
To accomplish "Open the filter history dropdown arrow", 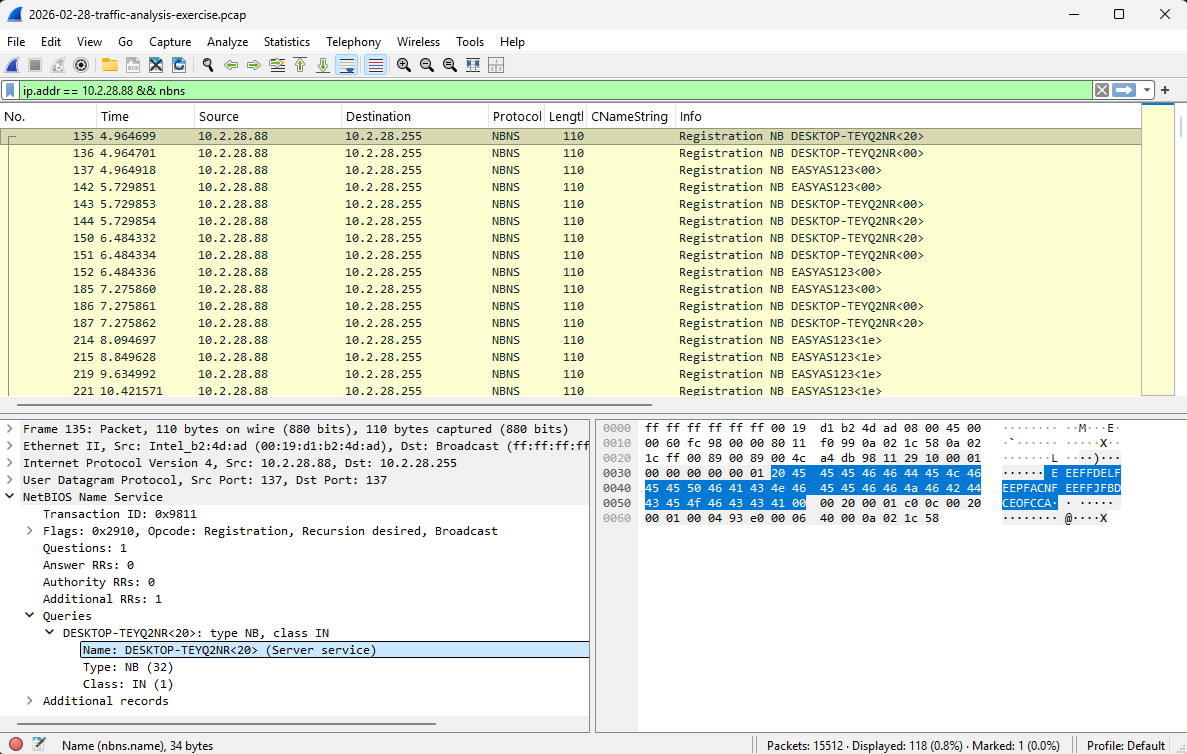I will coord(1147,90).
